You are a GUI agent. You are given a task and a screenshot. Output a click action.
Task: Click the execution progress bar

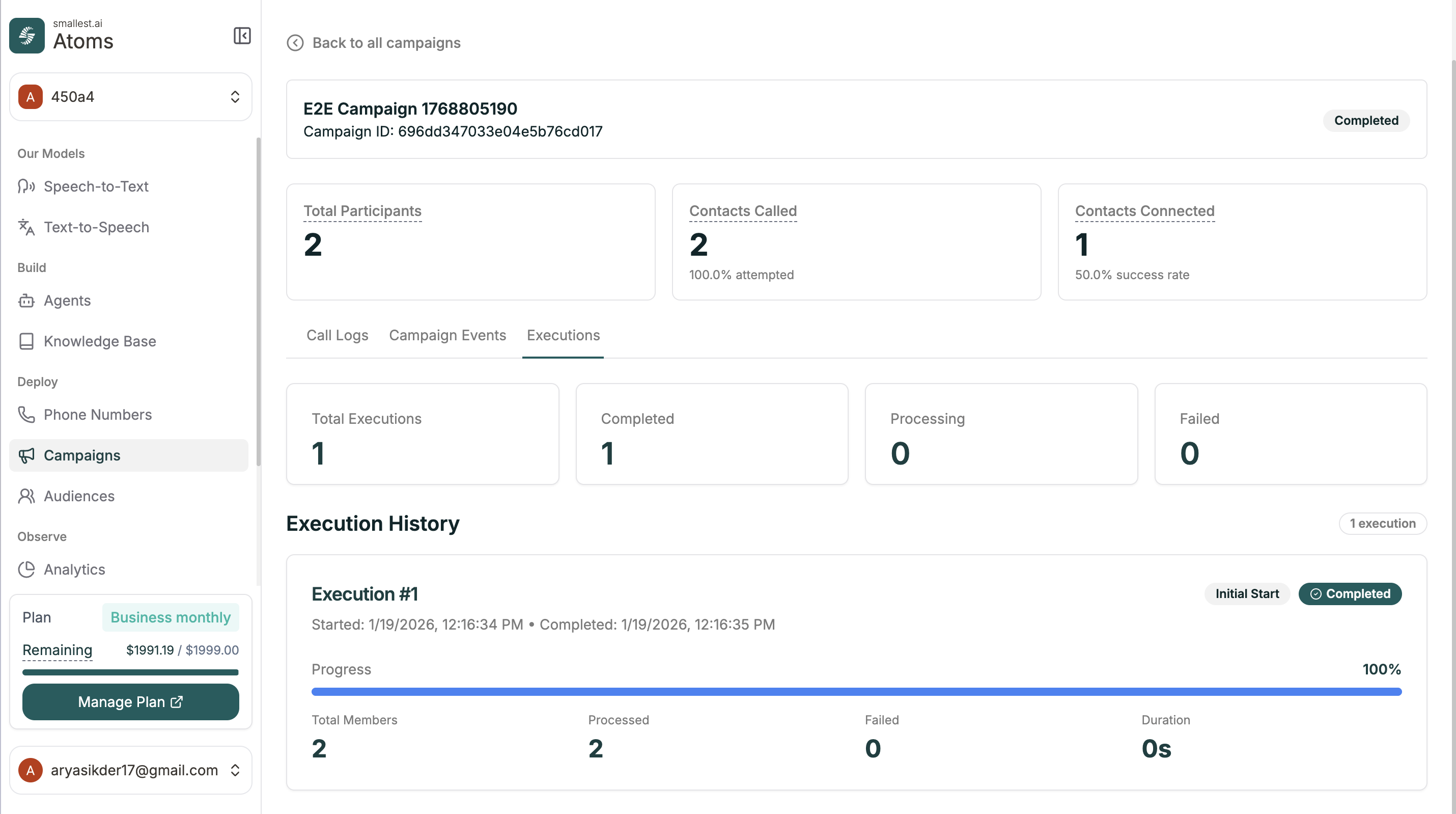[856, 692]
